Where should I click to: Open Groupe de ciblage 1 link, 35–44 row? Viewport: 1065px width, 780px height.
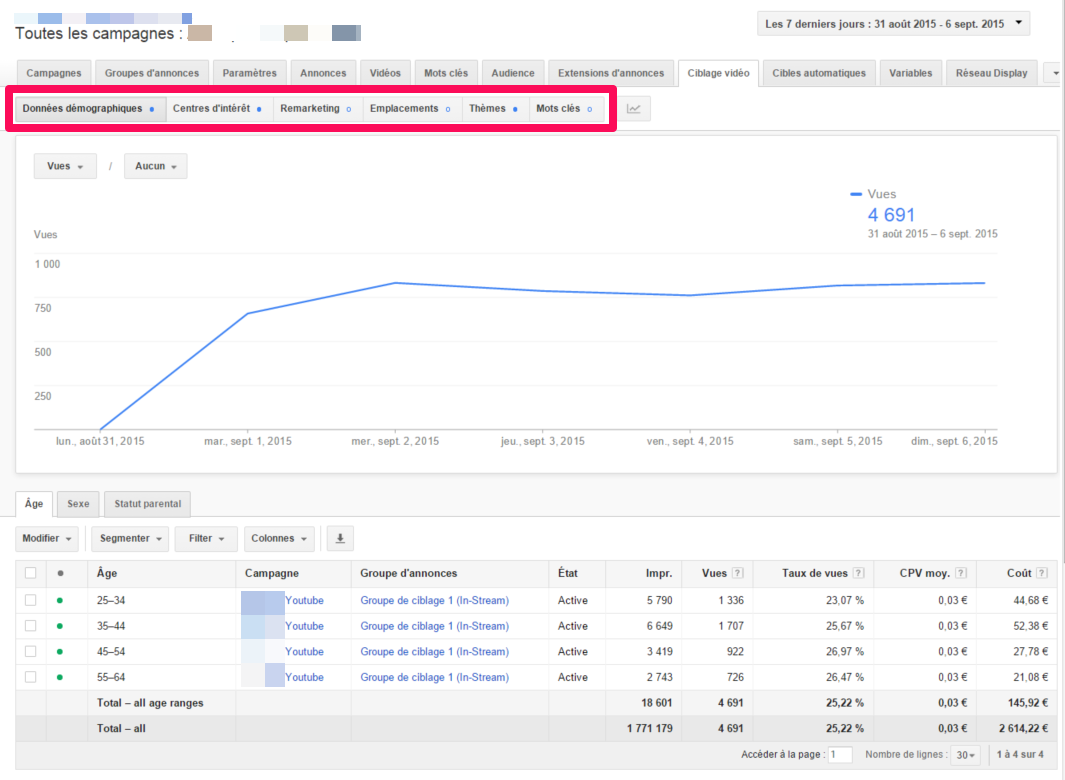pyautogui.click(x=435, y=626)
